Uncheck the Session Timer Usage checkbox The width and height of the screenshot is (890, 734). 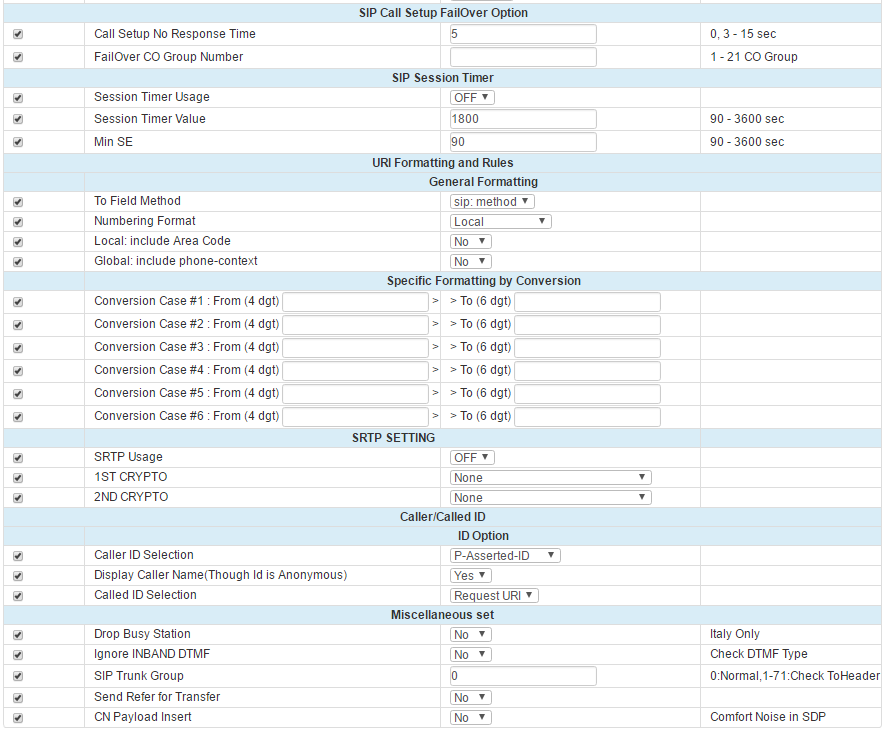pos(18,98)
